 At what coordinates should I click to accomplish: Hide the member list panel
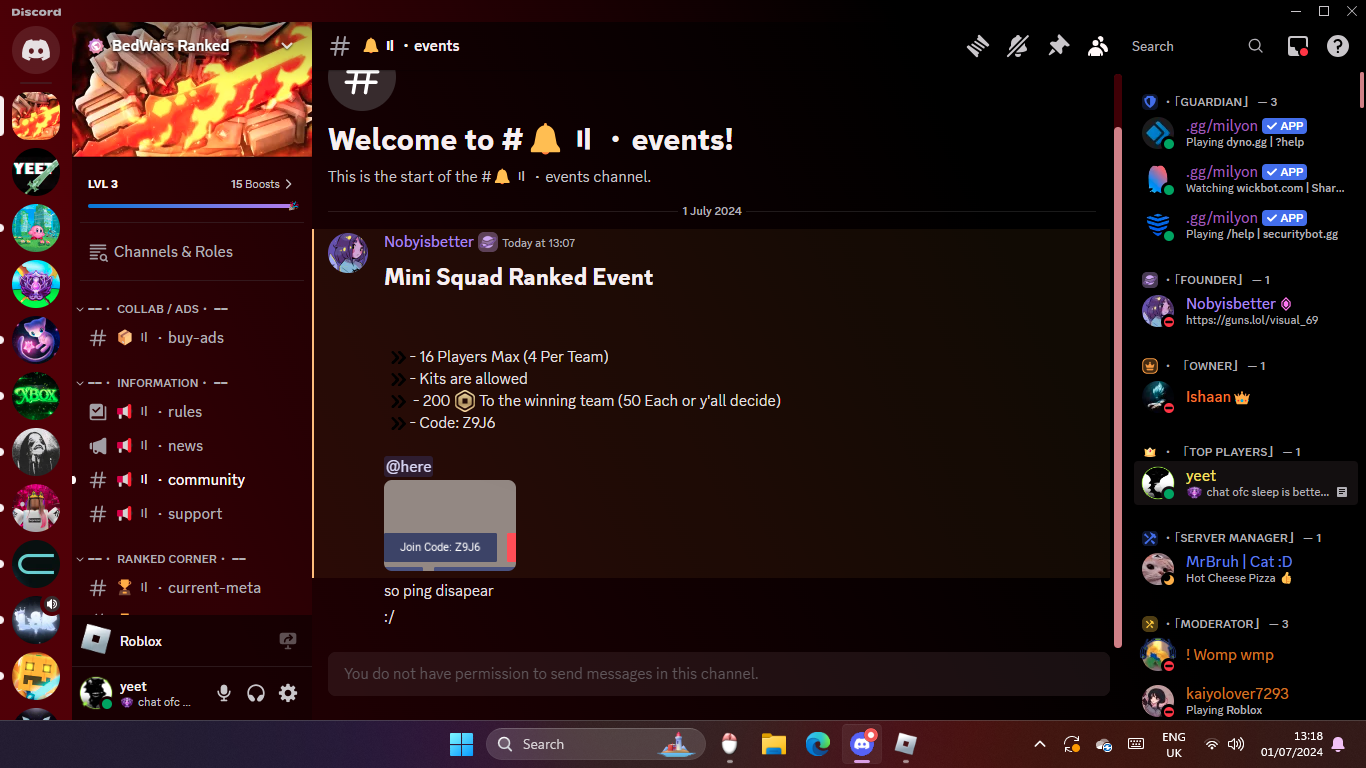1098,46
